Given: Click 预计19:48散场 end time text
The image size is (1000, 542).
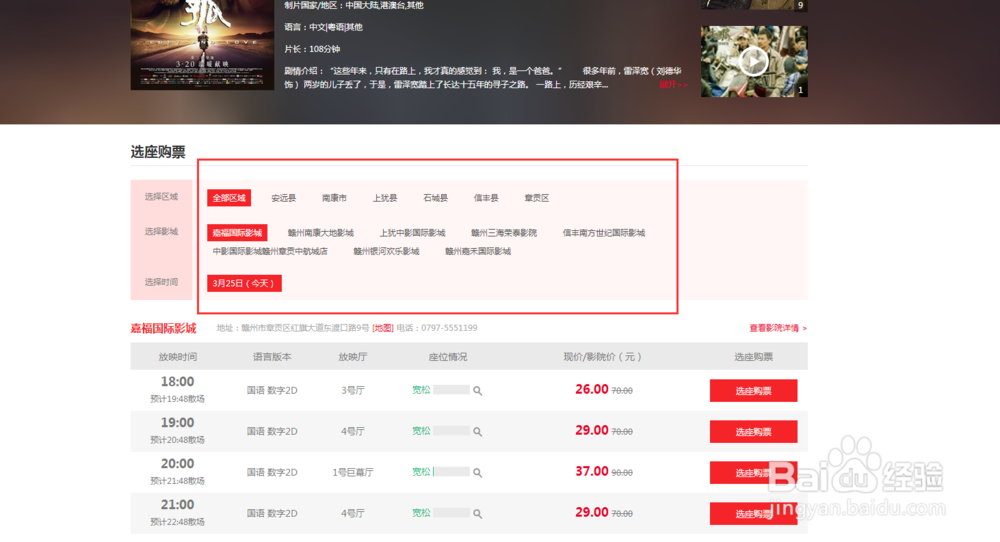Looking at the screenshot, I should click(177, 399).
